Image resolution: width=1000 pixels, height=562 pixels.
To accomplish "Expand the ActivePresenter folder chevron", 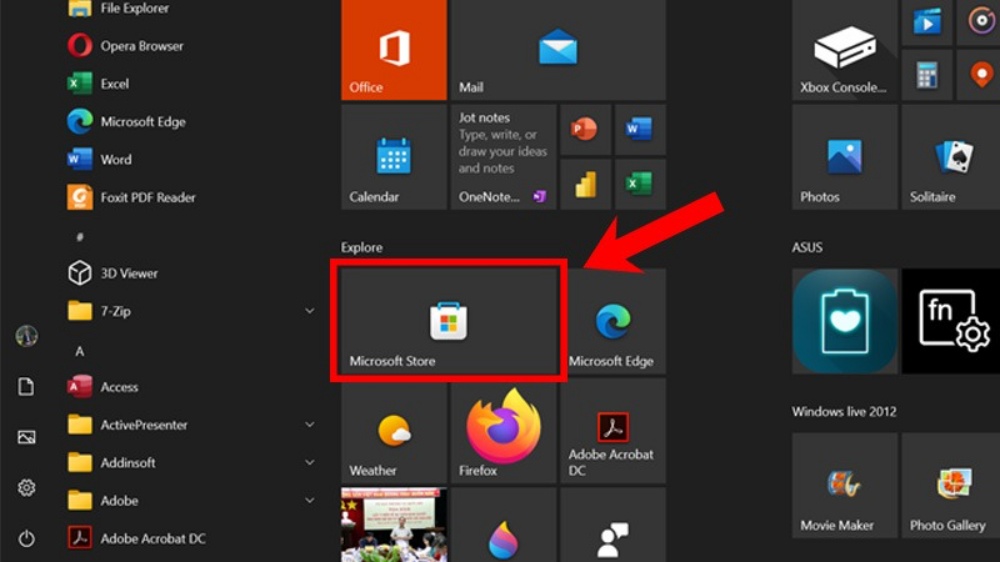I will pyautogui.click(x=310, y=425).
